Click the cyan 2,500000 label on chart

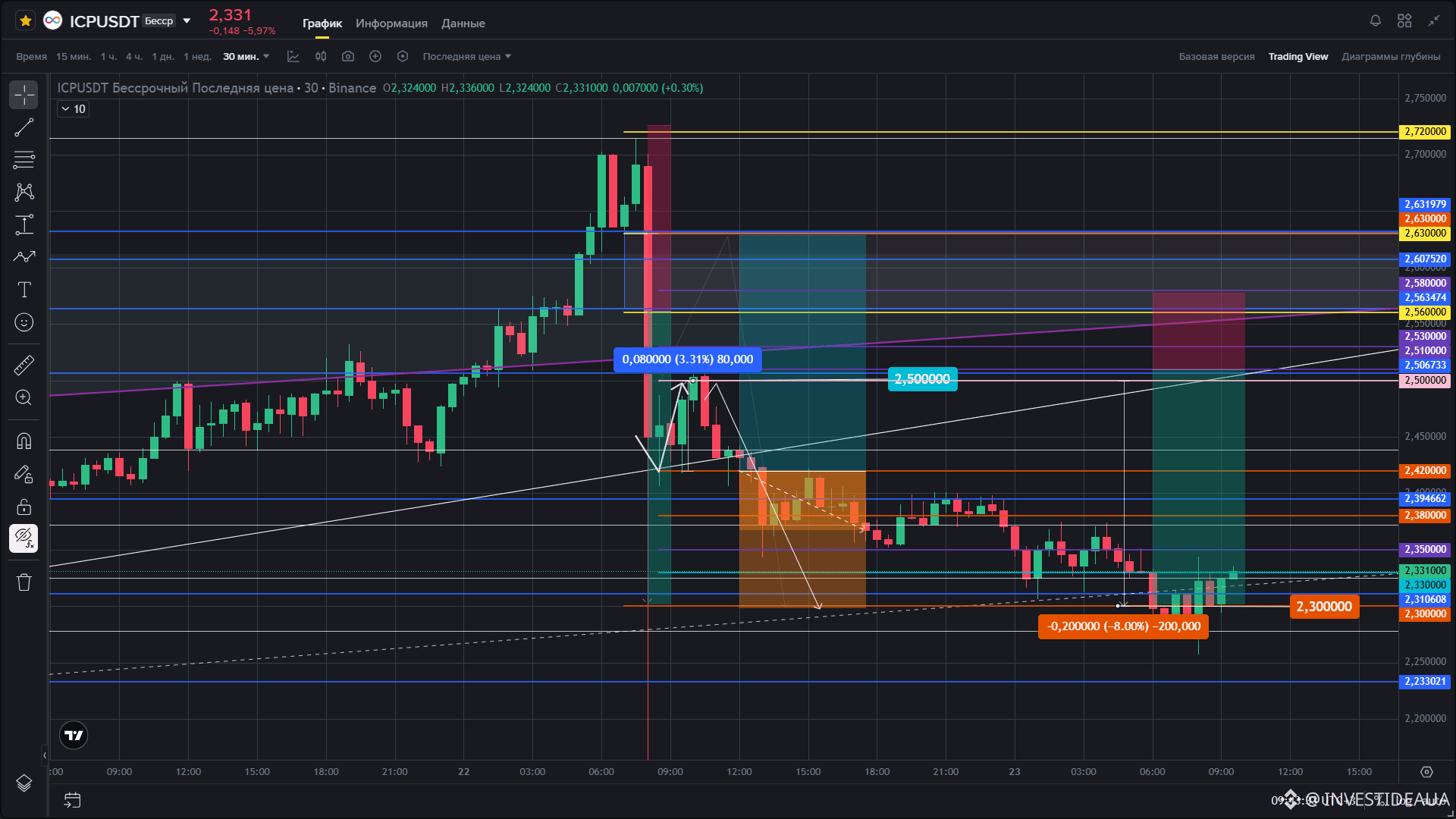point(922,379)
